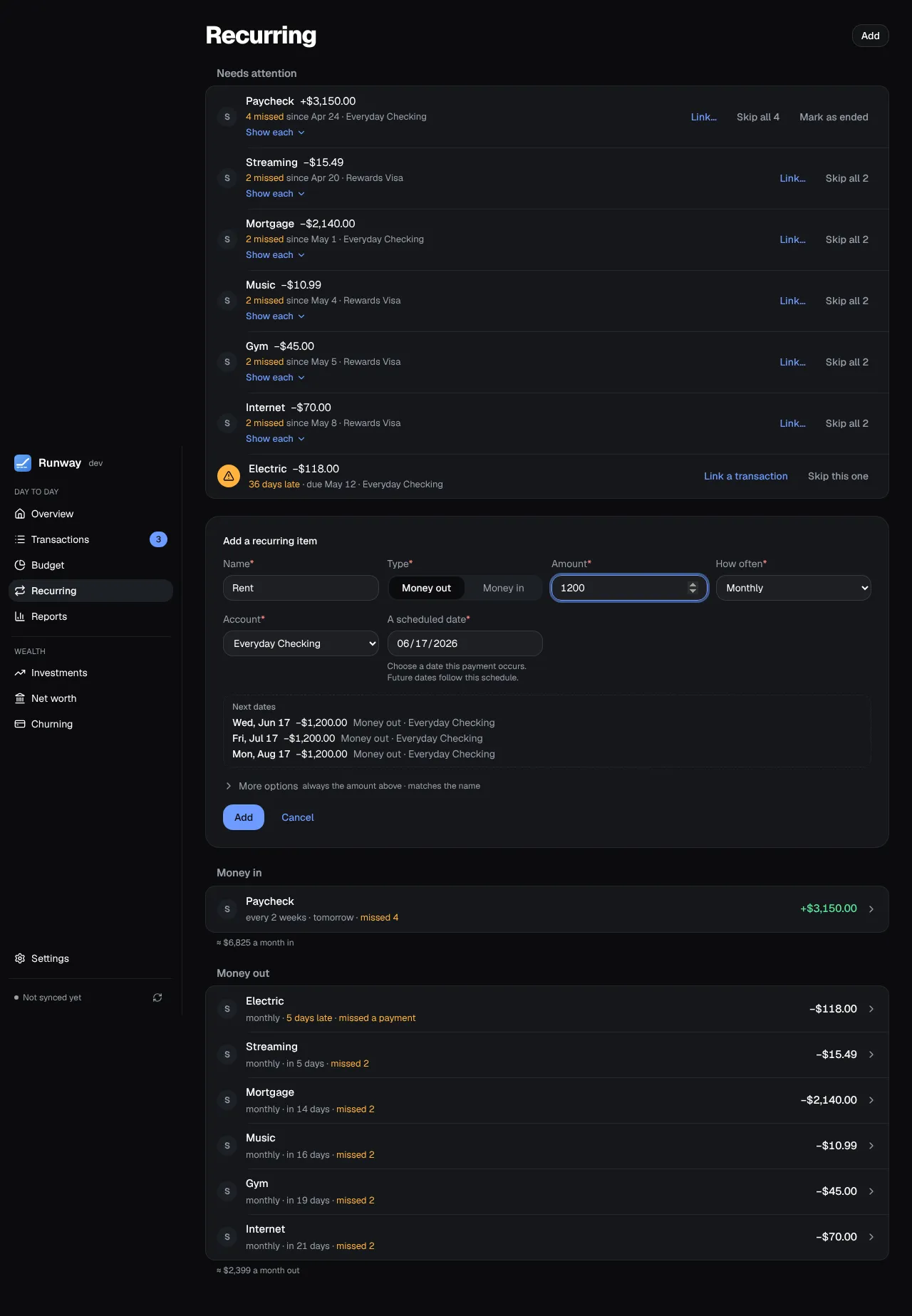Click the Runway logo icon
Viewport: 912px width, 1316px height.
coord(23,463)
